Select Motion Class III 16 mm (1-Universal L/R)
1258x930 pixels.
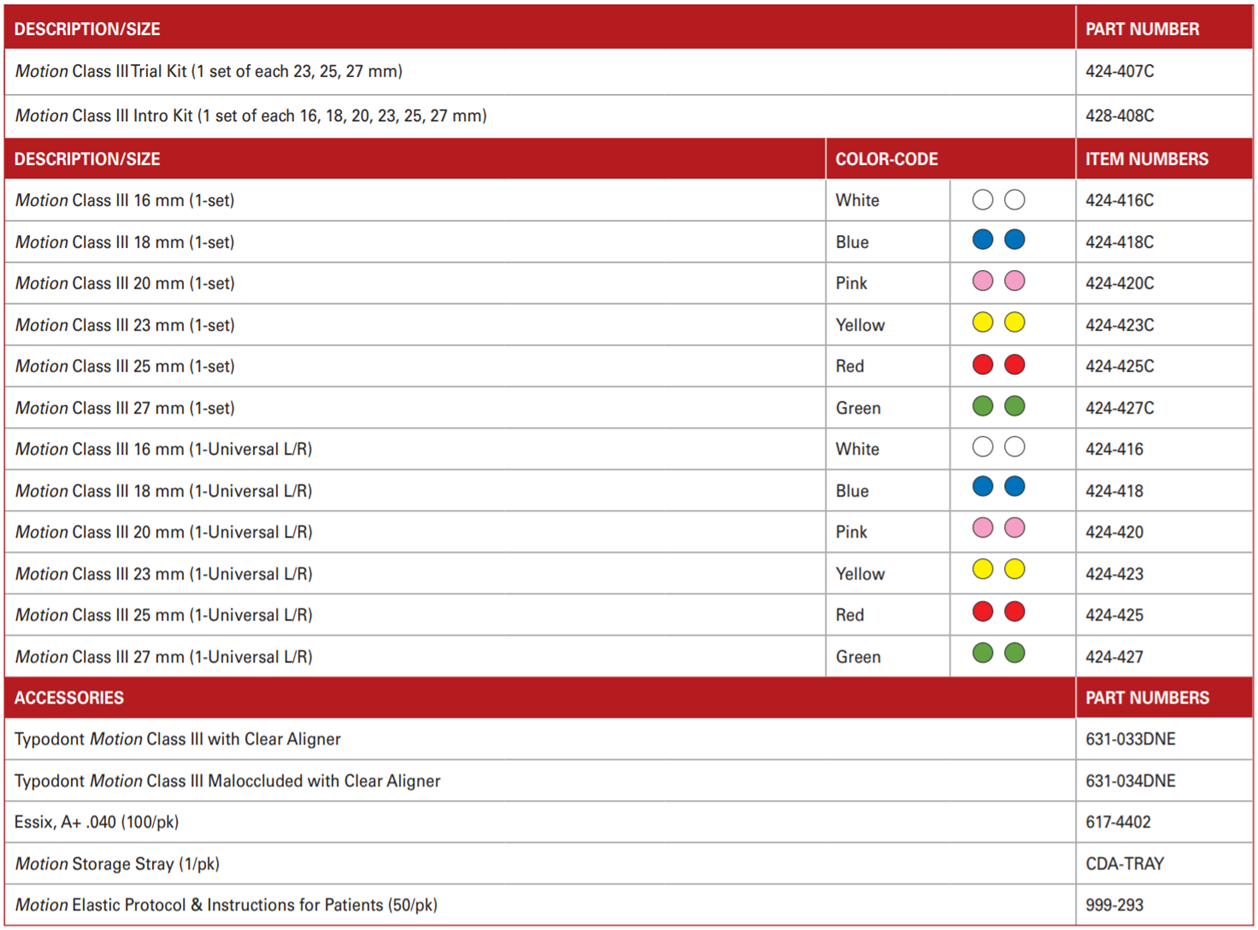tap(164, 449)
